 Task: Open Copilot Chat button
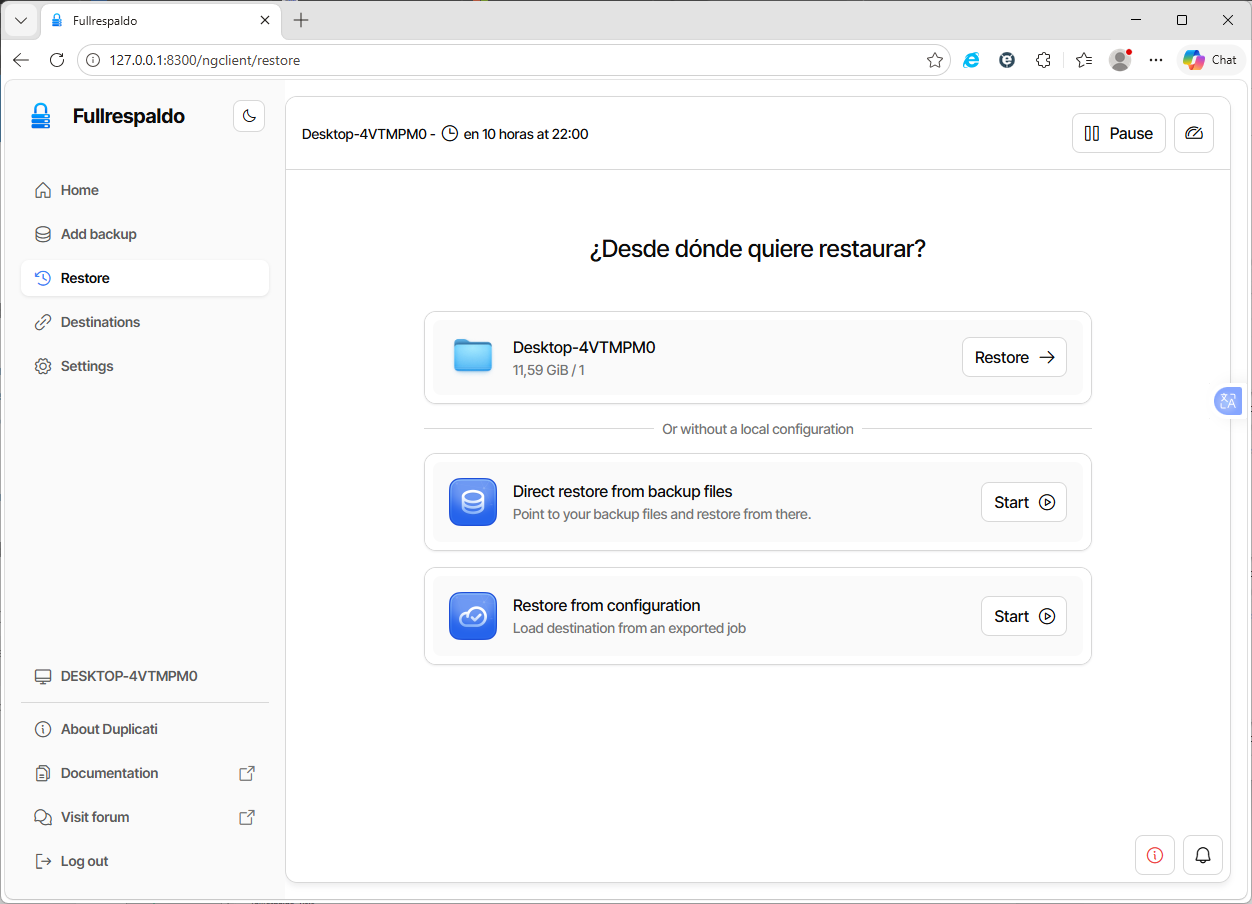tap(1210, 60)
